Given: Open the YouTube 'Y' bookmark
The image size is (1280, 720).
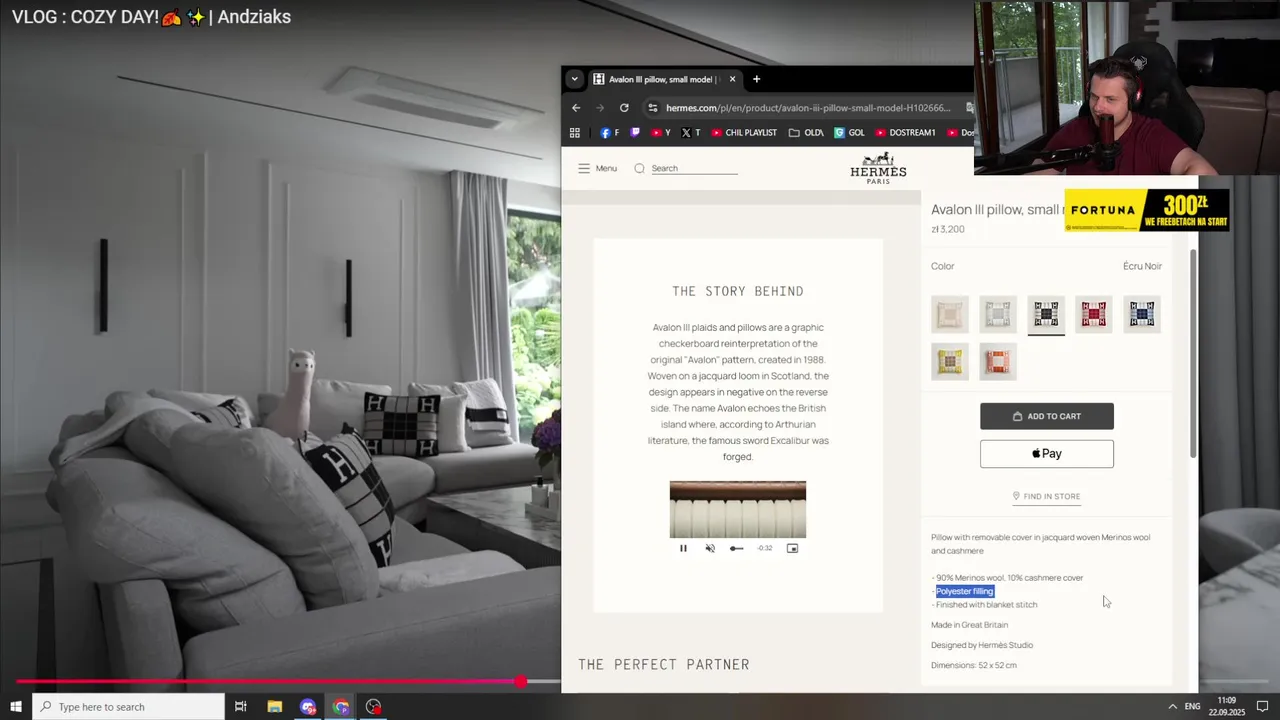Looking at the screenshot, I should tap(661, 132).
